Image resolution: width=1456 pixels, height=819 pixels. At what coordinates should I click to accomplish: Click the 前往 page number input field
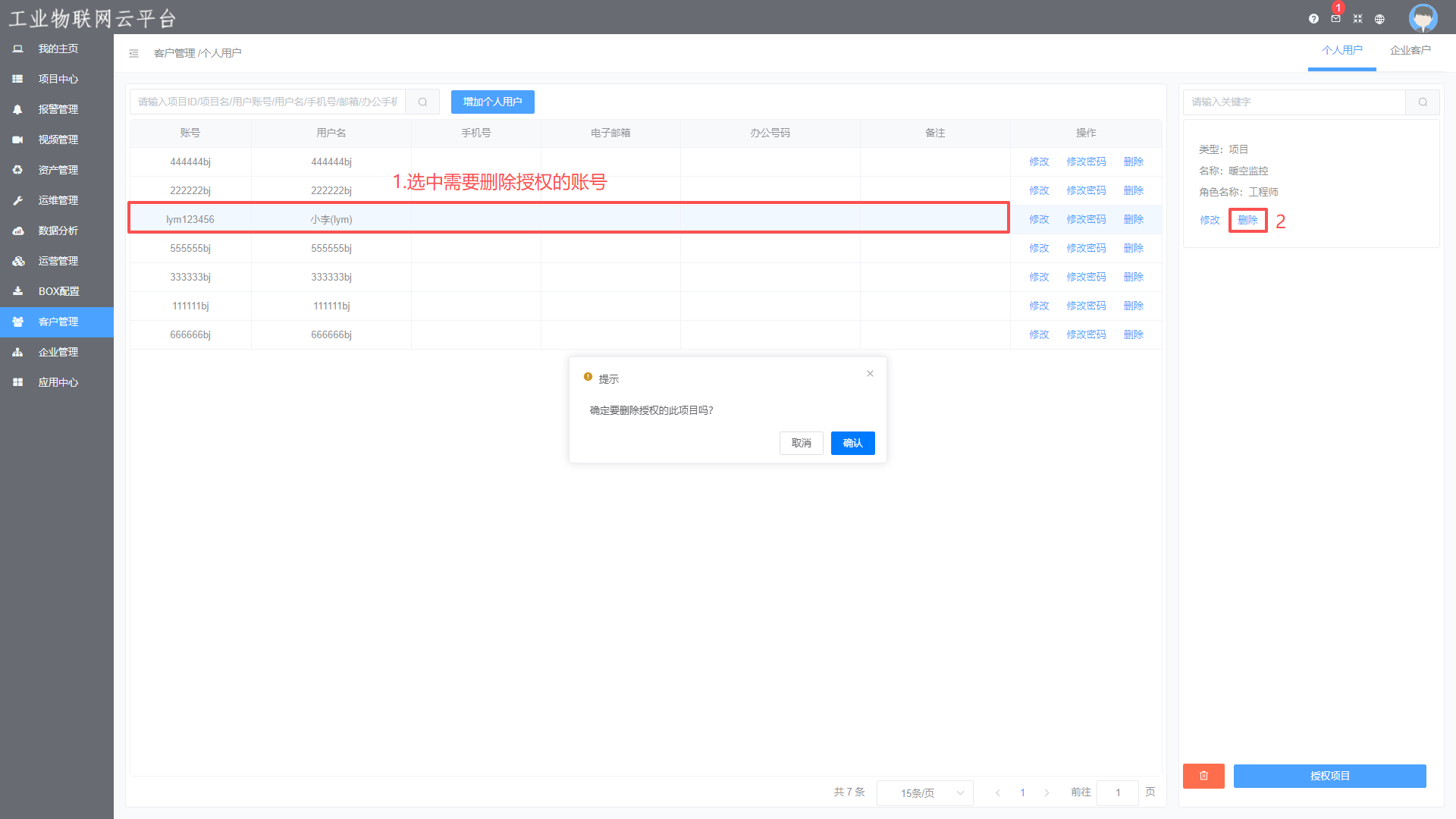tap(1117, 792)
